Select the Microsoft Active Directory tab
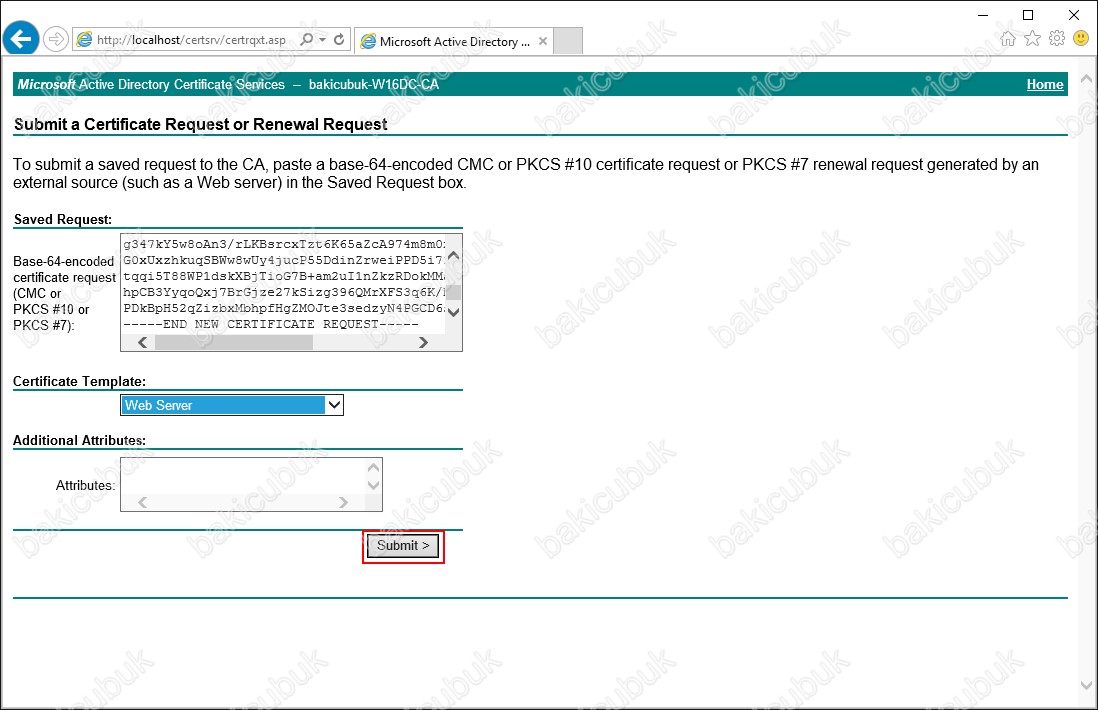 tap(454, 41)
